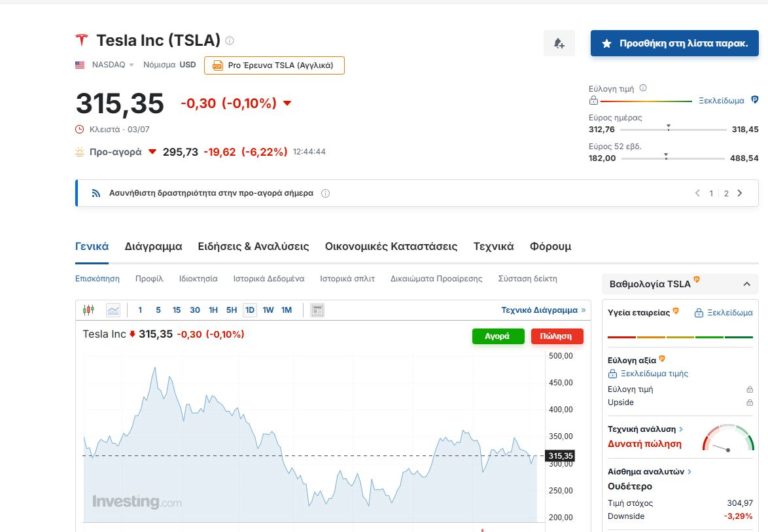
Task: Click the alert bell icon
Action: click(559, 43)
